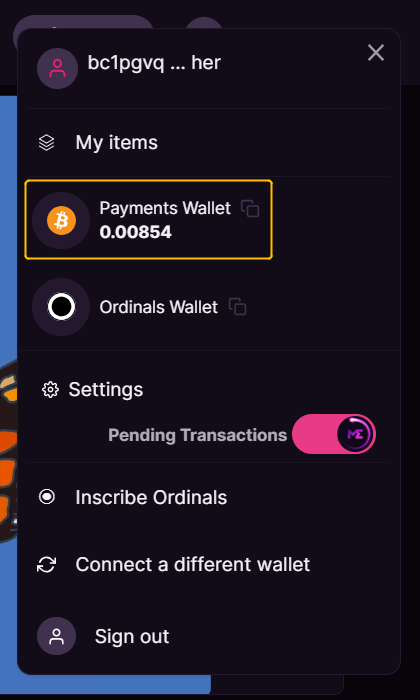Click the My items layers icon
Image resolution: width=420 pixels, height=700 pixels.
[46, 143]
